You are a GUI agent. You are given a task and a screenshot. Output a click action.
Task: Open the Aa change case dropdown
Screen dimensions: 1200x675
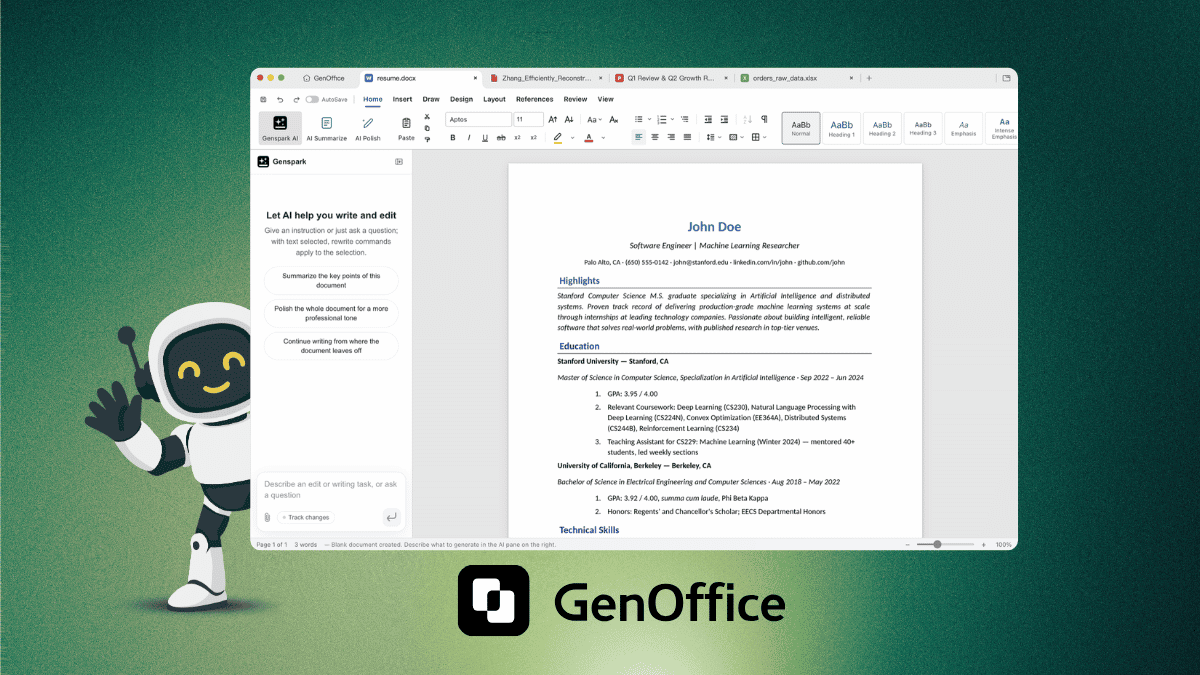(x=594, y=120)
